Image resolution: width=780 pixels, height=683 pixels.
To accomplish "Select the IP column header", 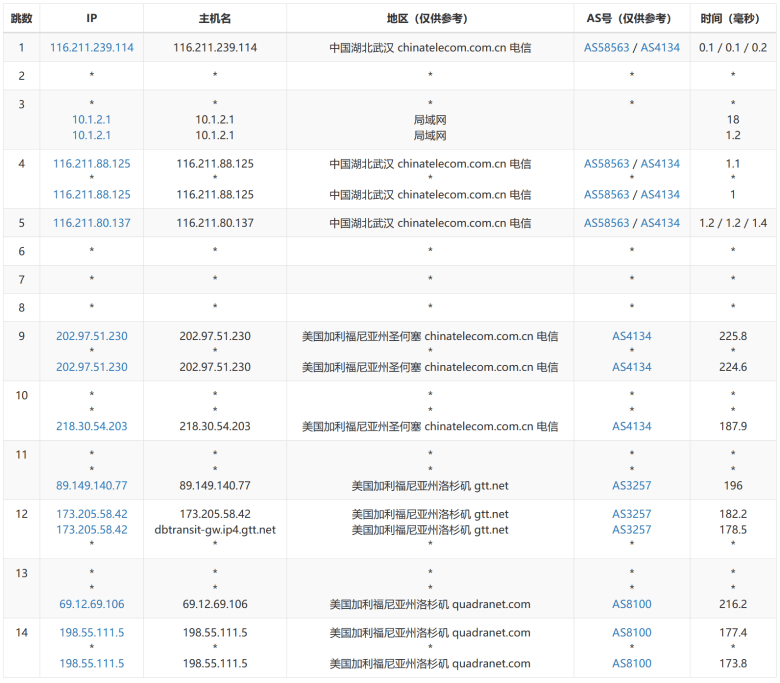I will point(92,18).
